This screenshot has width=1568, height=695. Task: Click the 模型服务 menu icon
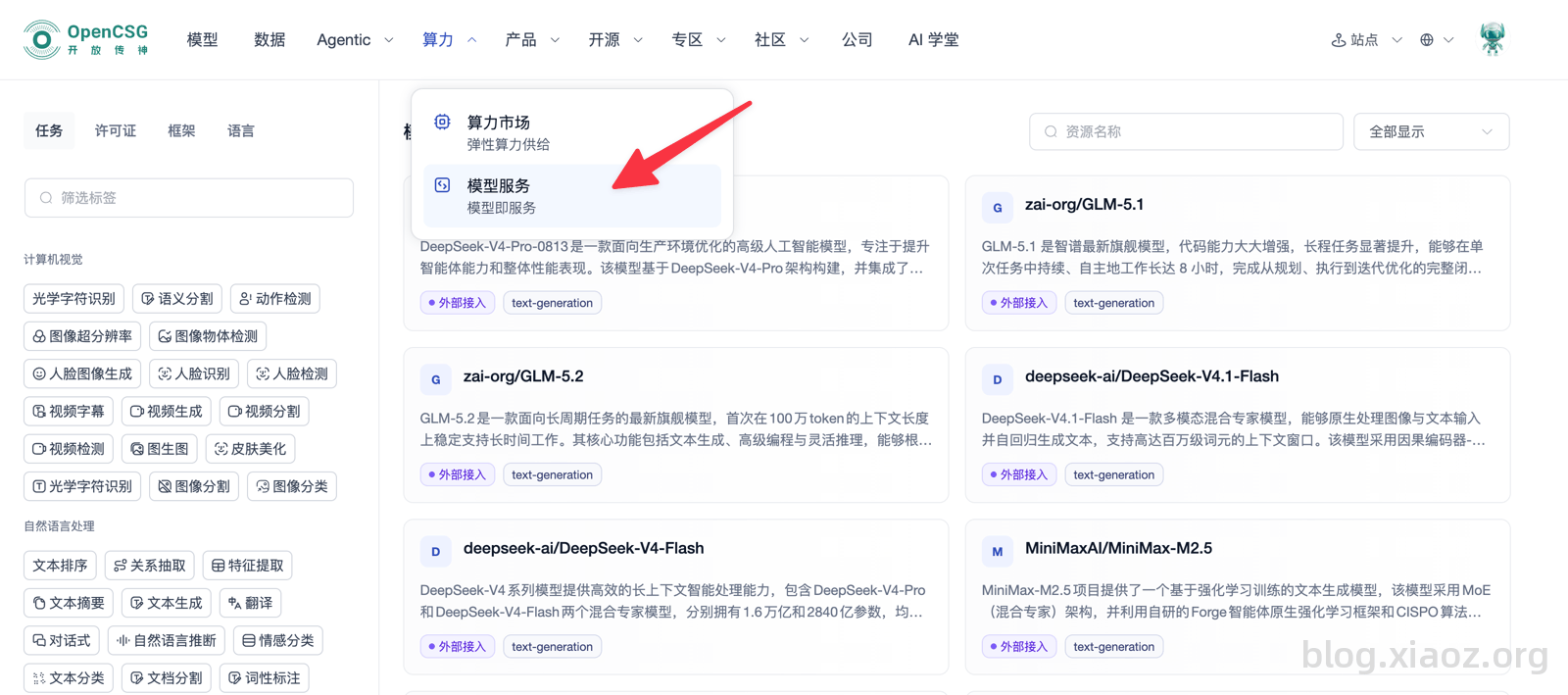(x=443, y=185)
